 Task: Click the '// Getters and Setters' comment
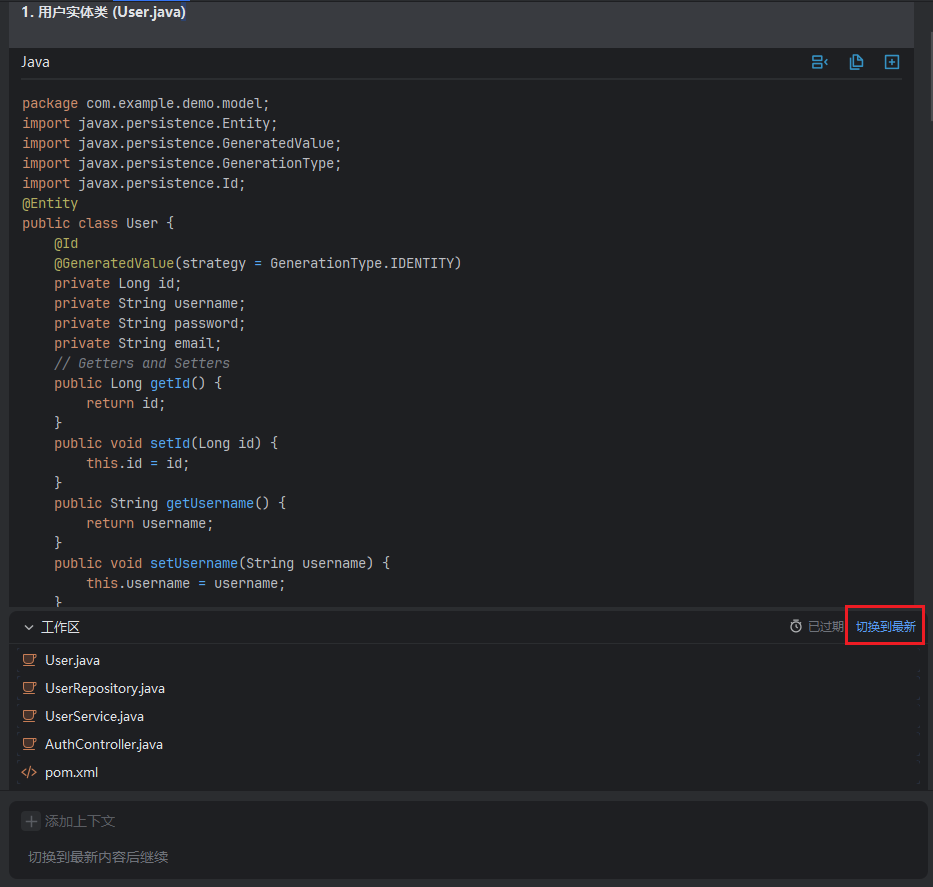tap(142, 363)
